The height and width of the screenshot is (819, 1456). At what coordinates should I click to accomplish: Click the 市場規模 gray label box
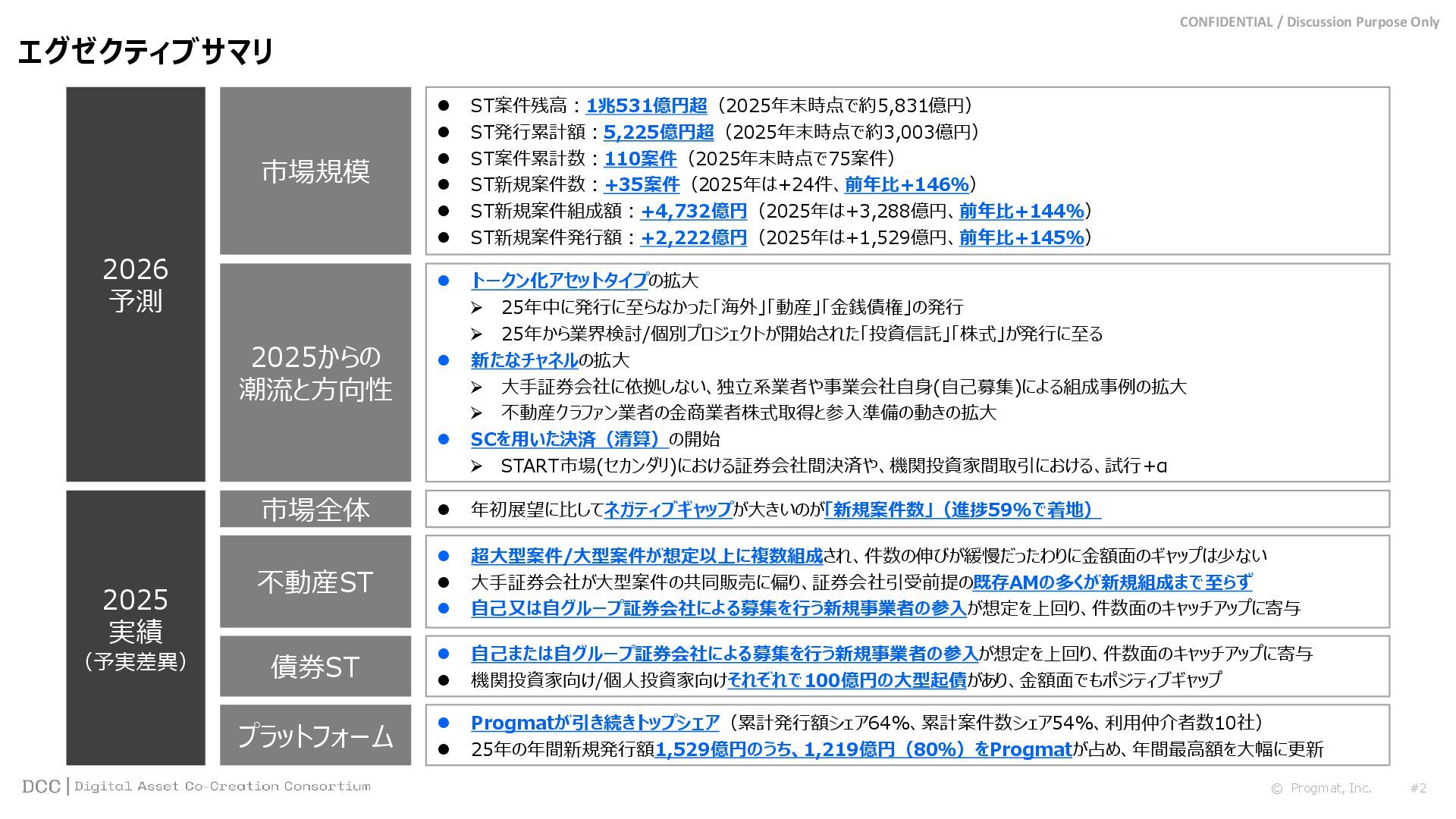315,171
